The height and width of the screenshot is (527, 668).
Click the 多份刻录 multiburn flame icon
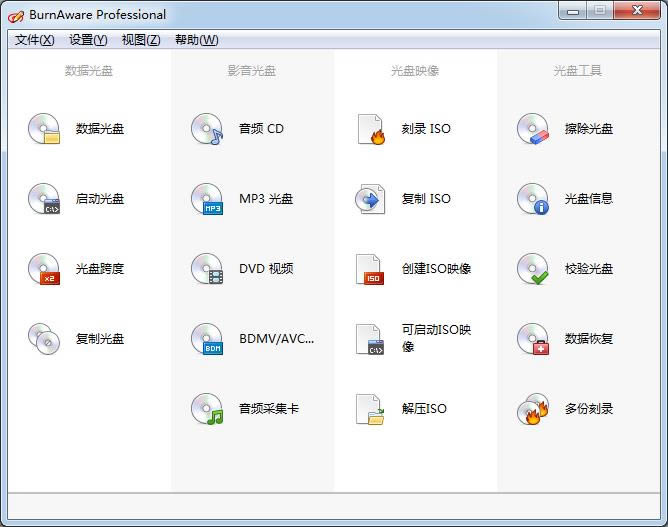tap(533, 409)
